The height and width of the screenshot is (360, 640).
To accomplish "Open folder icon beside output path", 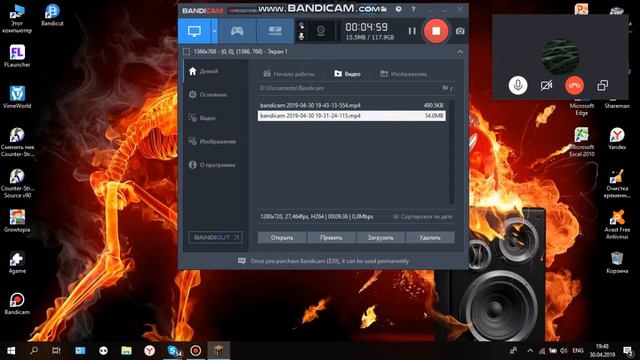I will (445, 88).
